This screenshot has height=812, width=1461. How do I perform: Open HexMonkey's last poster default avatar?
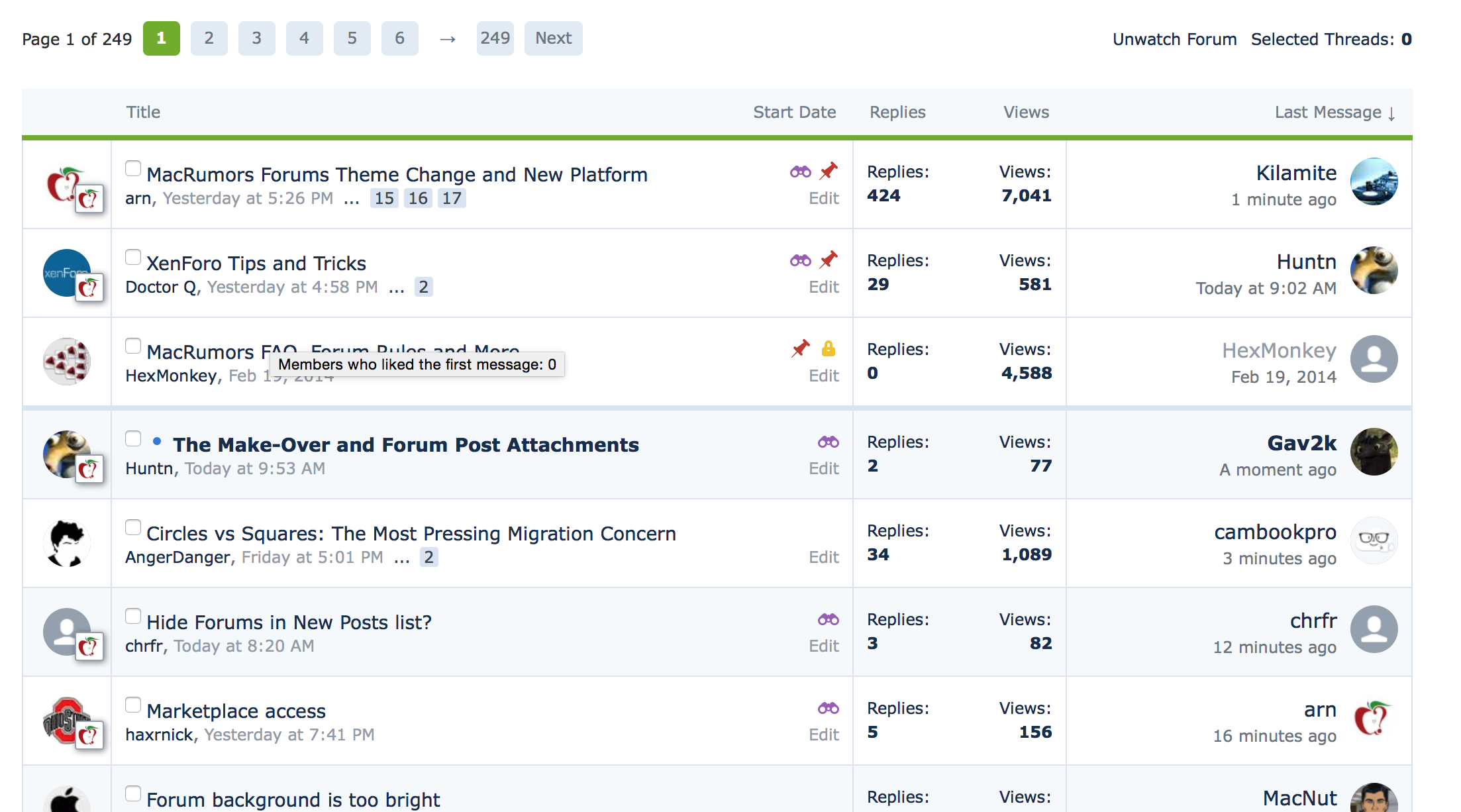tap(1374, 359)
